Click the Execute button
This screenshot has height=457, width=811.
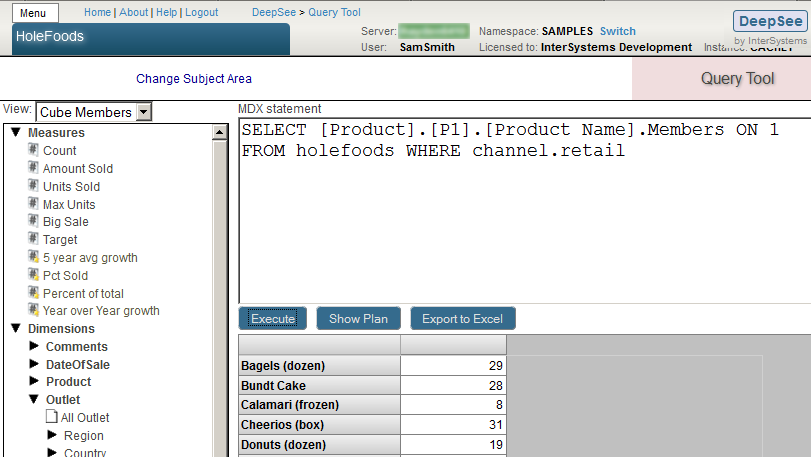coord(273,318)
